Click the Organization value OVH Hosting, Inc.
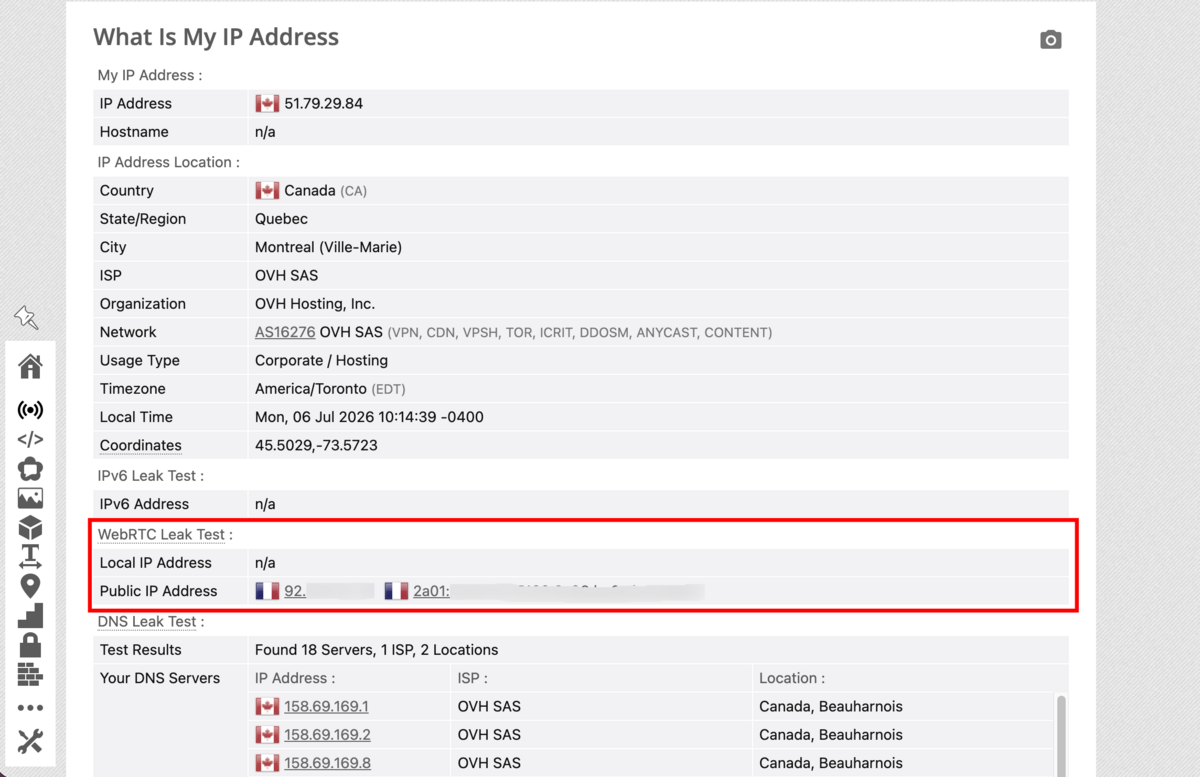This screenshot has height=777, width=1200. 315,304
